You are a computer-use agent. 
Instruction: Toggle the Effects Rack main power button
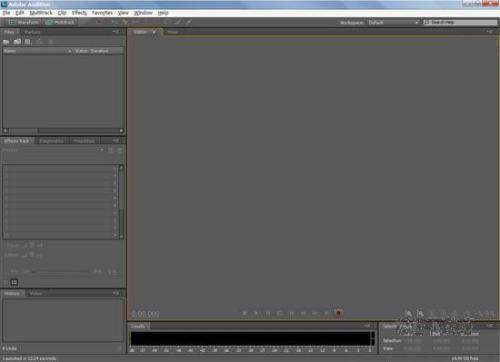pos(6,283)
